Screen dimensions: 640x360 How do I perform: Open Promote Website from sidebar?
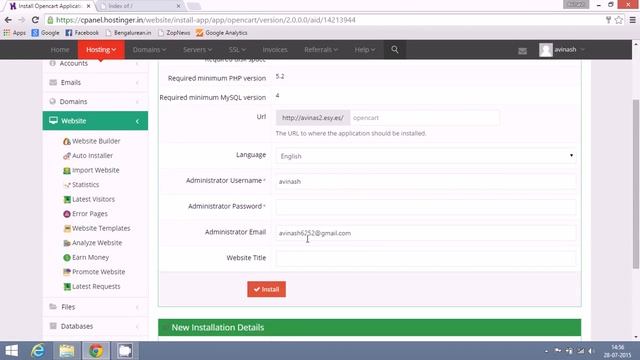tap(94, 272)
